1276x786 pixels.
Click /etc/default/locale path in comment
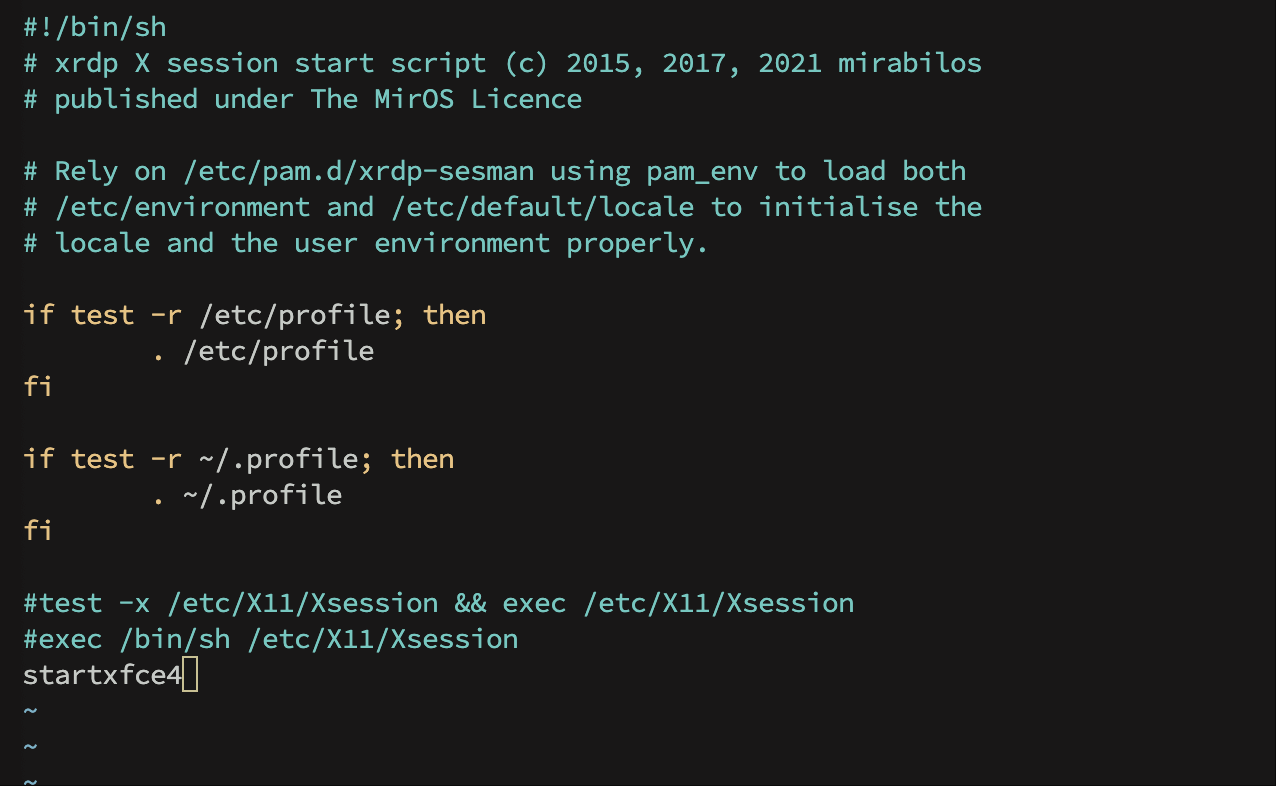541,207
